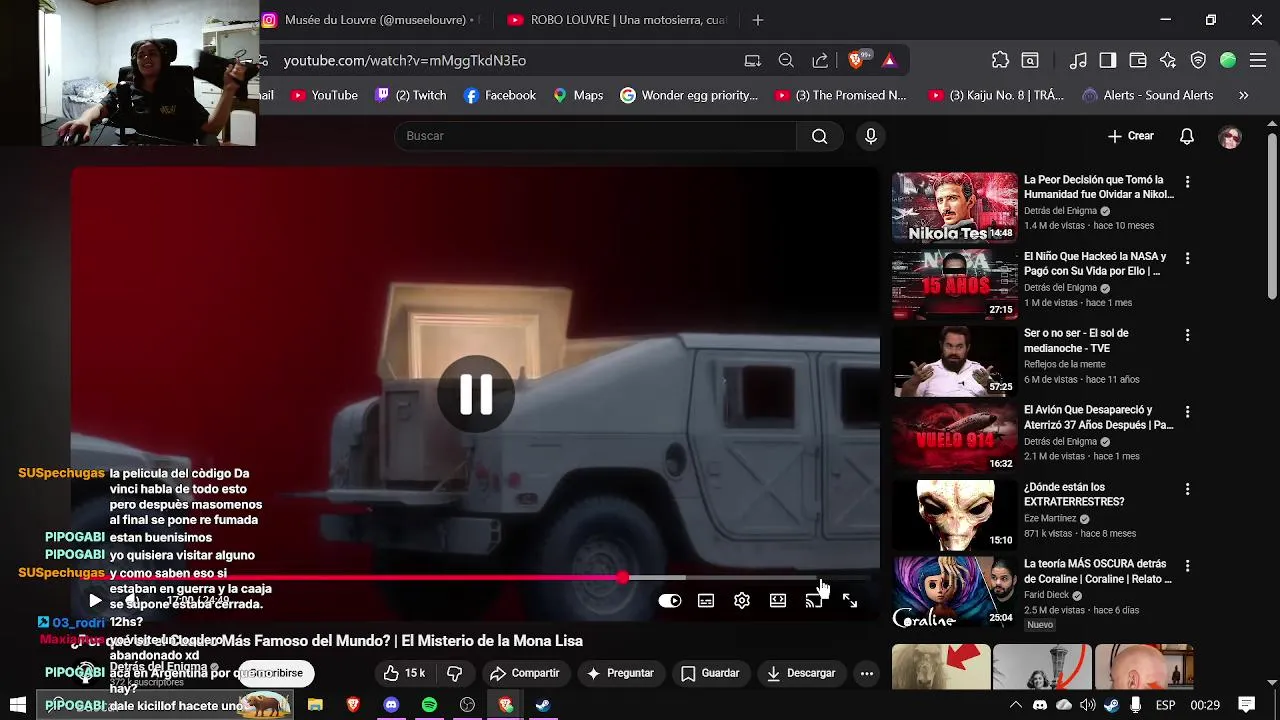This screenshot has width=1280, height=720.
Task: Open the Nikola Tesla video thumbnail
Action: [955, 207]
